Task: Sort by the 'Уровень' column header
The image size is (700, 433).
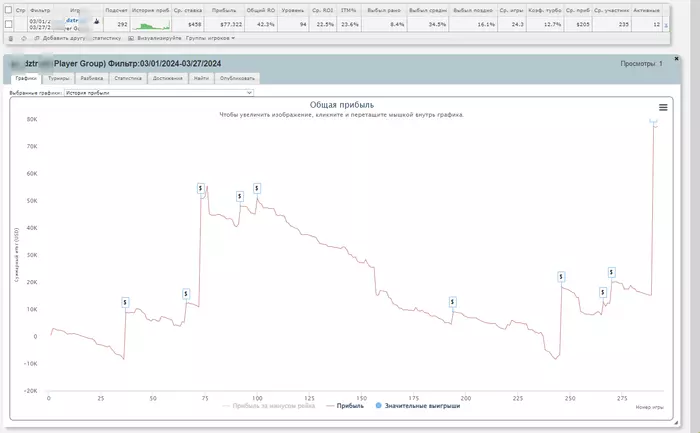Action: pyautogui.click(x=293, y=10)
